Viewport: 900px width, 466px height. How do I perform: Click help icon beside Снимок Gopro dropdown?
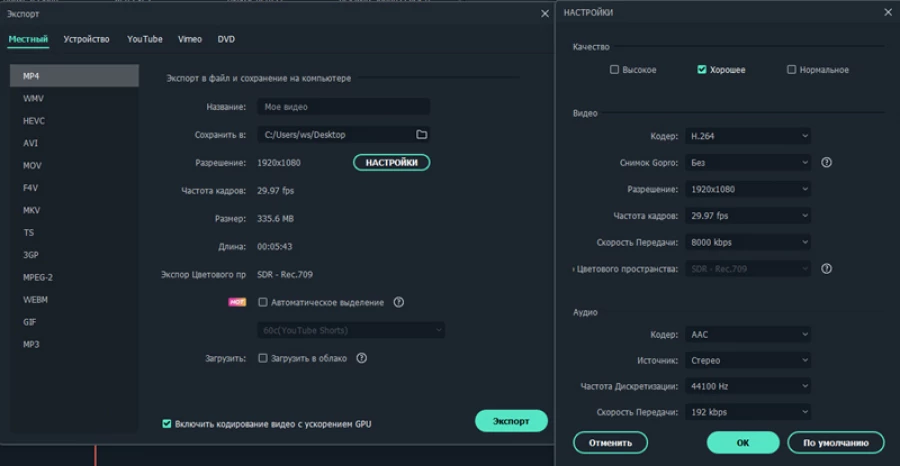pyautogui.click(x=826, y=162)
